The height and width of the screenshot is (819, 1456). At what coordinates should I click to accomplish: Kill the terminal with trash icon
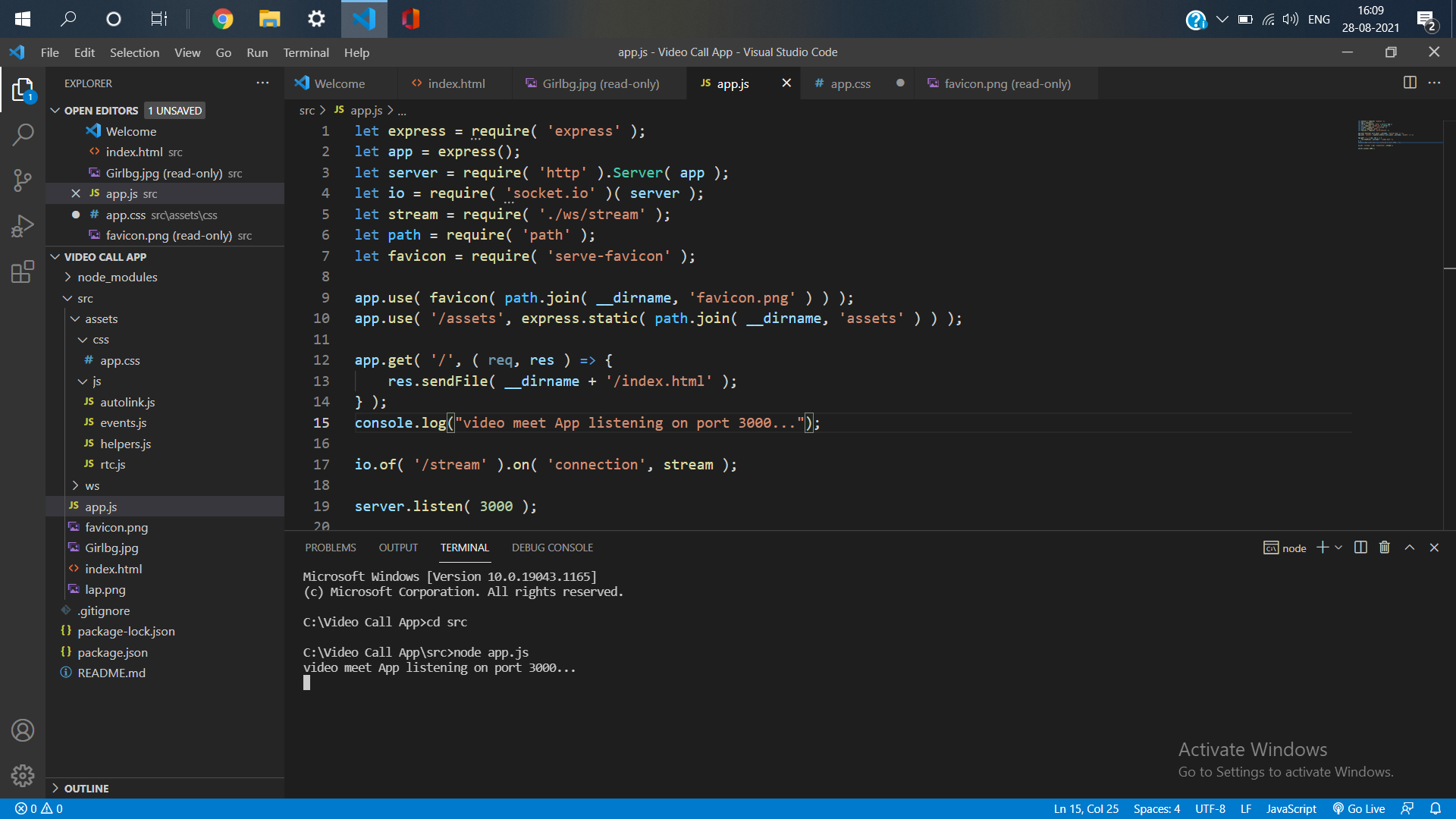[1385, 548]
